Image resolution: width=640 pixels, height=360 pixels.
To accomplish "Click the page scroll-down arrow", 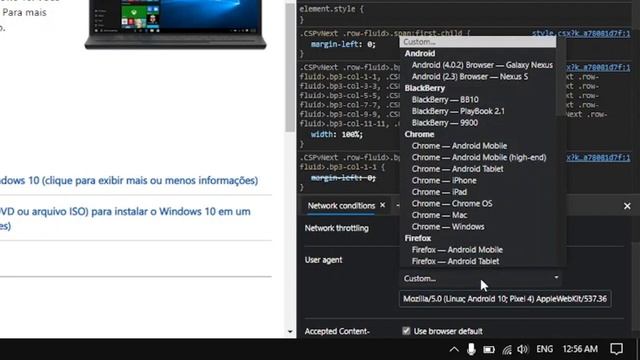I will click(x=290, y=331).
